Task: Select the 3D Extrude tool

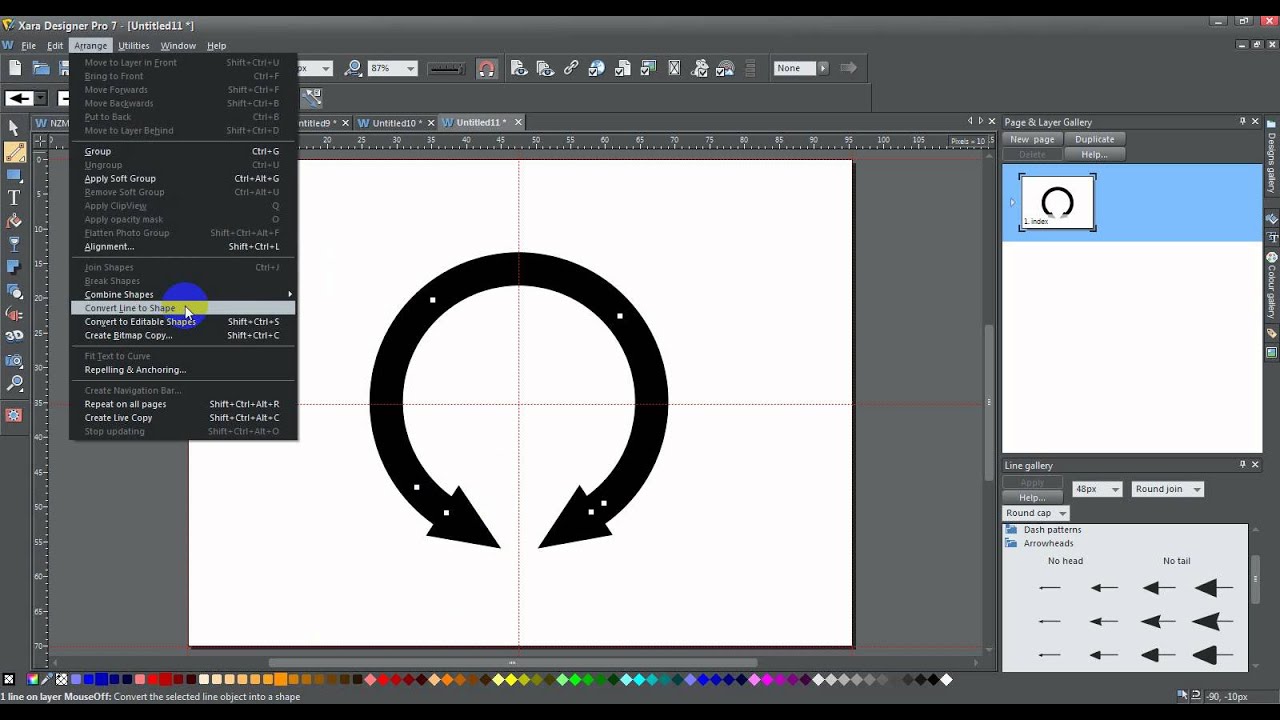Action: click(14, 336)
